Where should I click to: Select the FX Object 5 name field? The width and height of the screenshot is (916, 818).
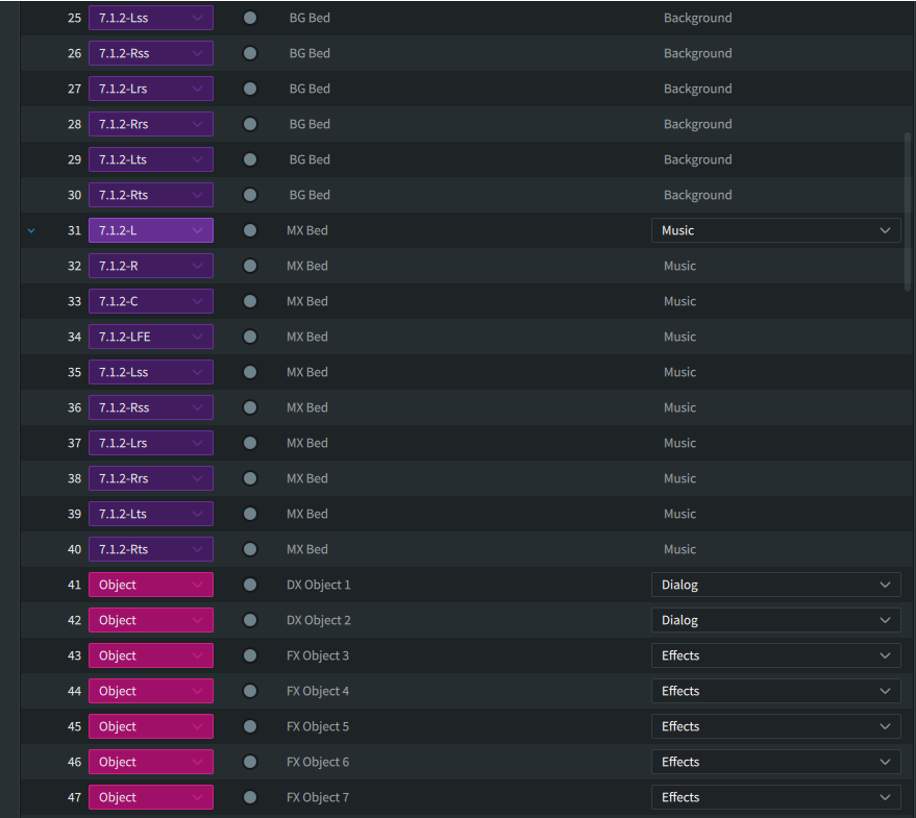[x=318, y=727]
